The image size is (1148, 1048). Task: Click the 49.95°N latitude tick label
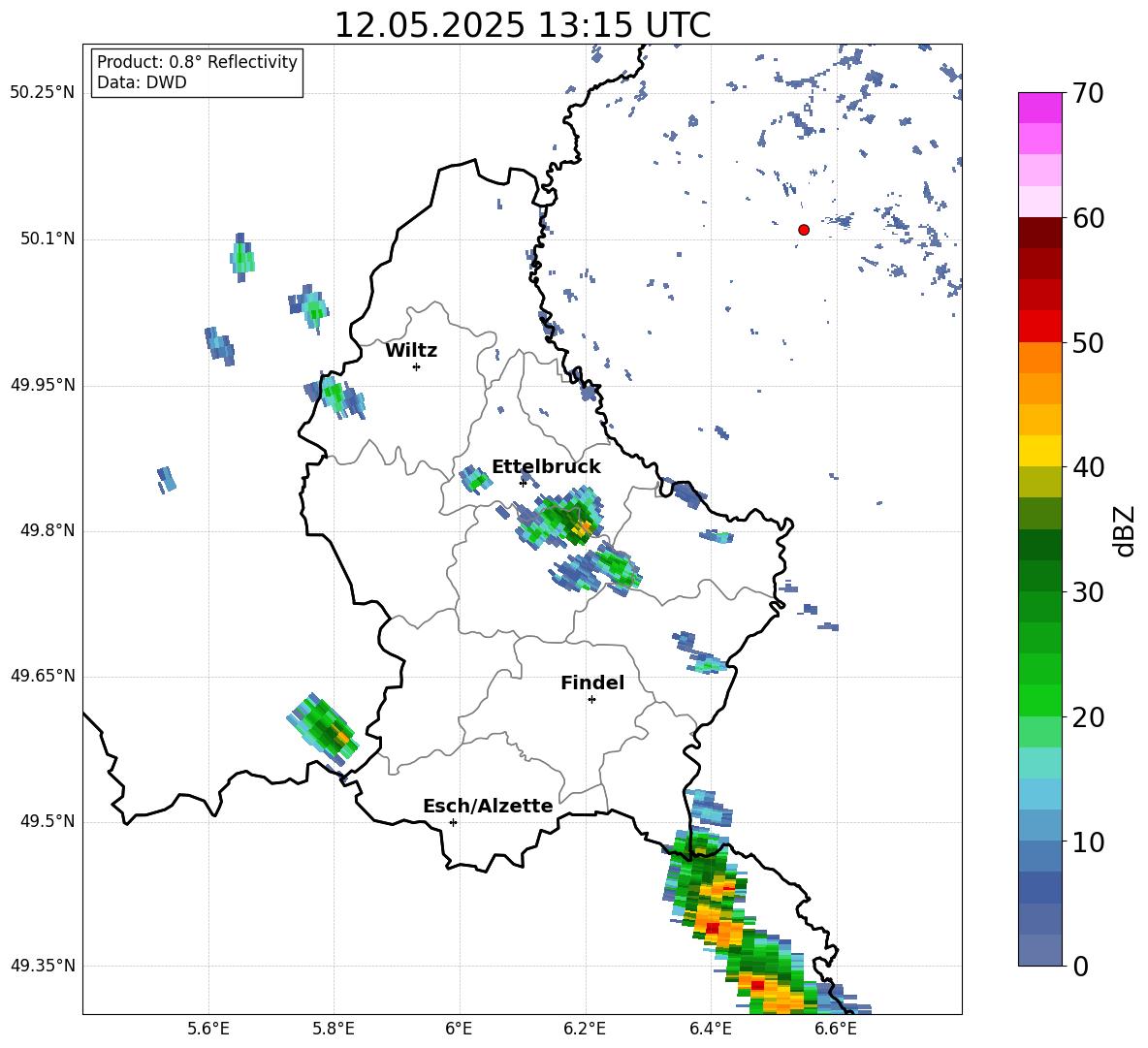pos(43,385)
